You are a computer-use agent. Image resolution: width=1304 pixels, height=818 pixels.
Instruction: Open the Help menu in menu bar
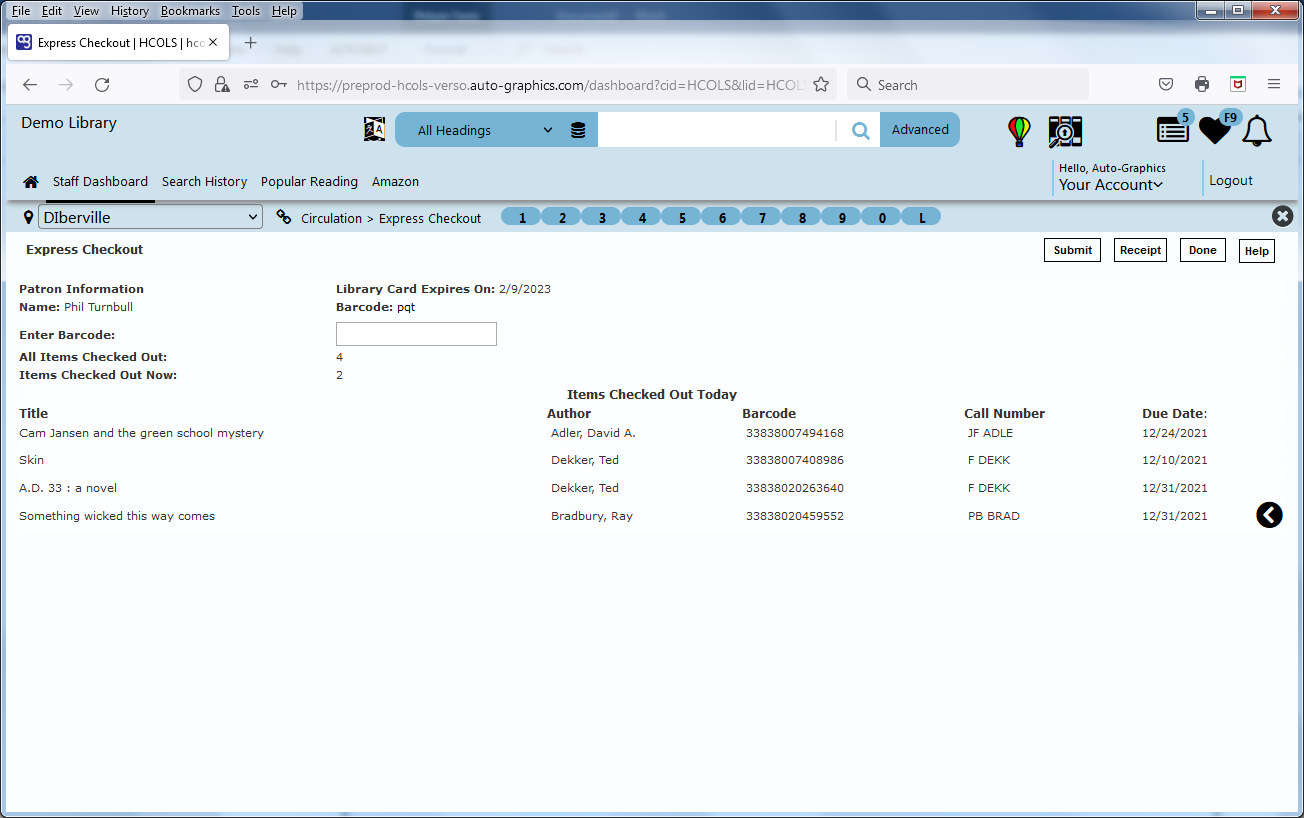tap(284, 11)
